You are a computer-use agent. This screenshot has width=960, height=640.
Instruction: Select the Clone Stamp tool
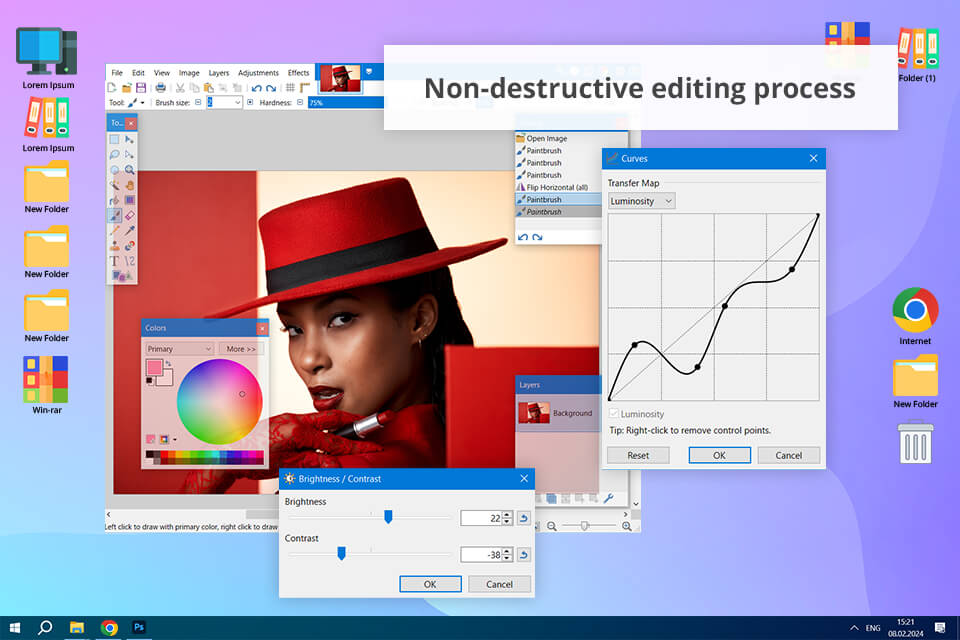(114, 246)
